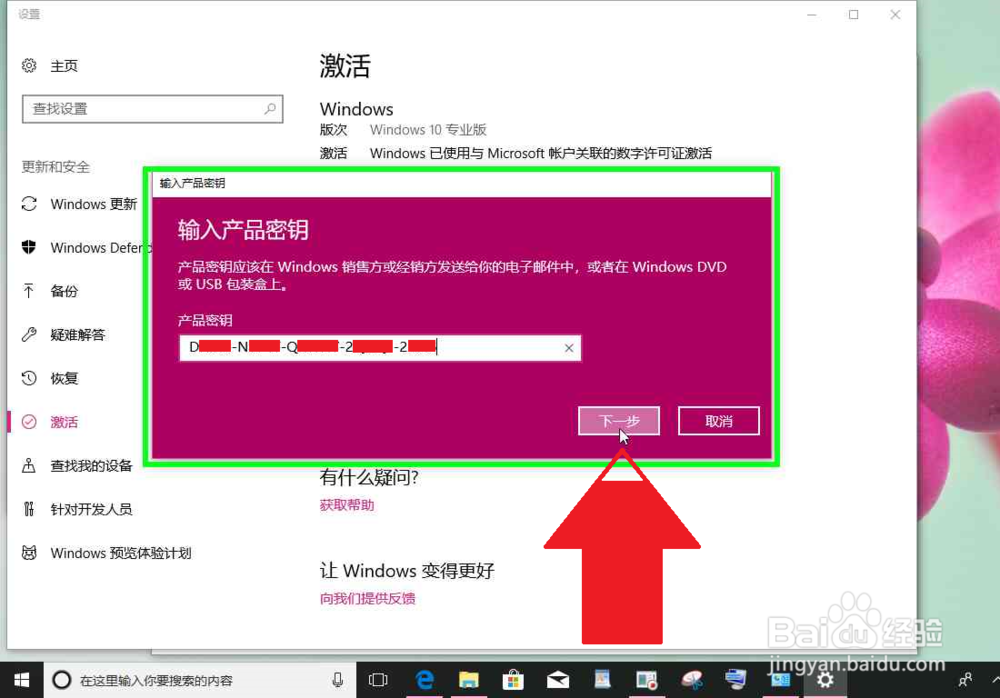Image resolution: width=1000 pixels, height=698 pixels.
Task: Open the 获取帮助 help link
Action: coord(347,504)
